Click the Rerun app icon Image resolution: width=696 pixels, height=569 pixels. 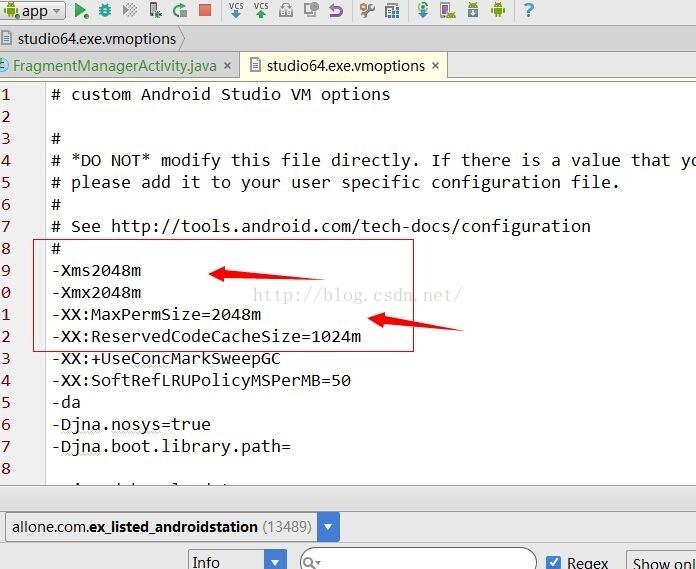[x=180, y=10]
